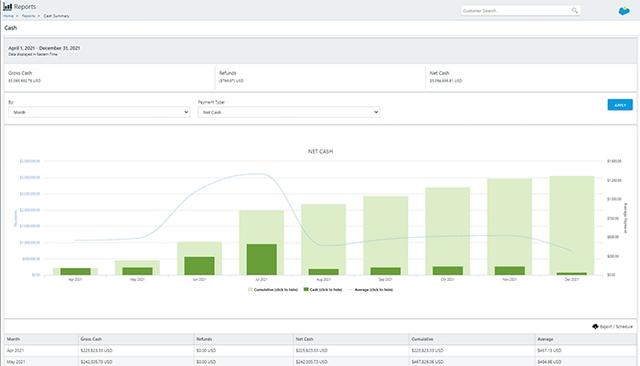This screenshot has height=366, width=640.
Task: Click the Oct 2021 axis label
Action: [447, 279]
